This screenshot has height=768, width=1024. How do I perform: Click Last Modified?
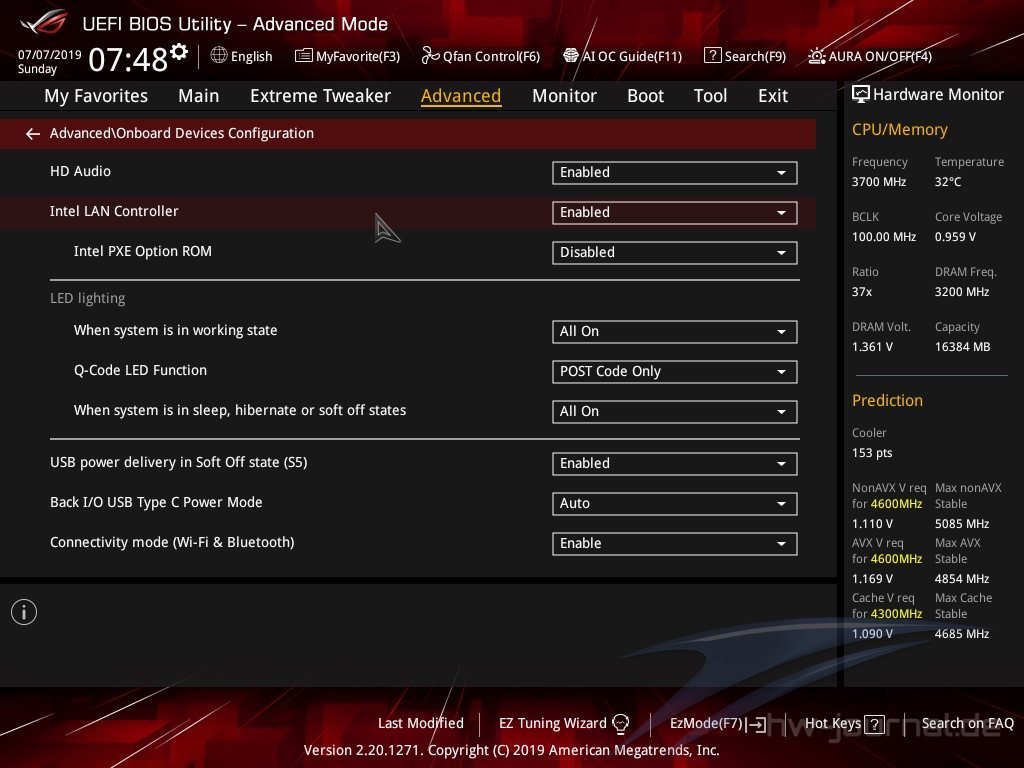pyautogui.click(x=421, y=724)
